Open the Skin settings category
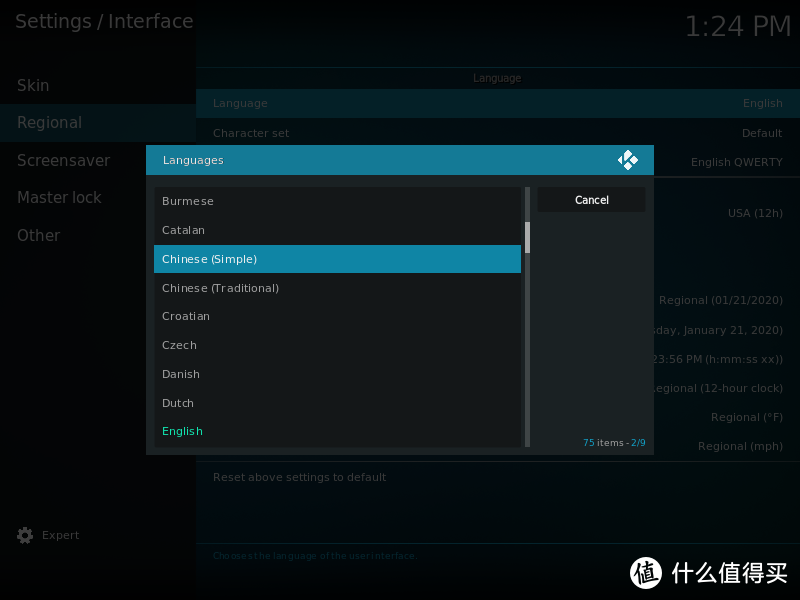Screen dimensions: 800x600 pos(98,85)
